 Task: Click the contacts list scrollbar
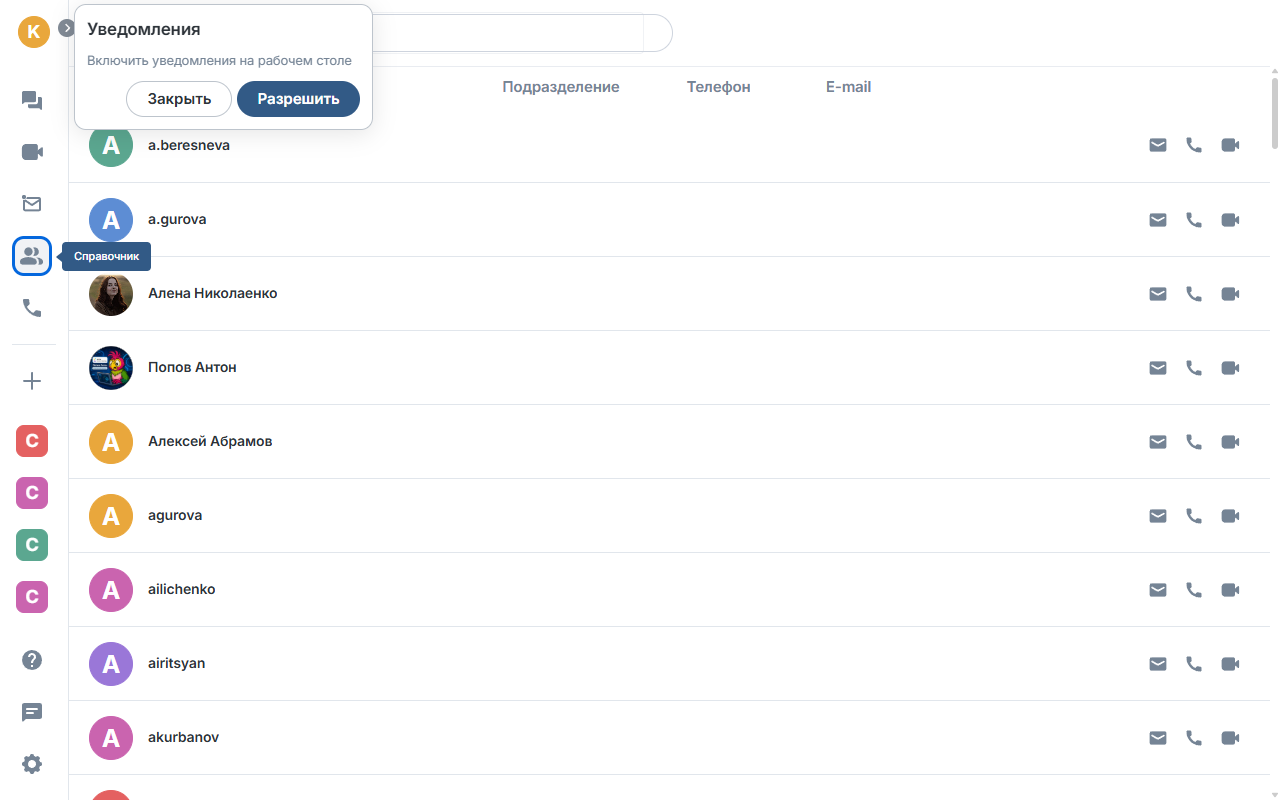pos(1275,112)
